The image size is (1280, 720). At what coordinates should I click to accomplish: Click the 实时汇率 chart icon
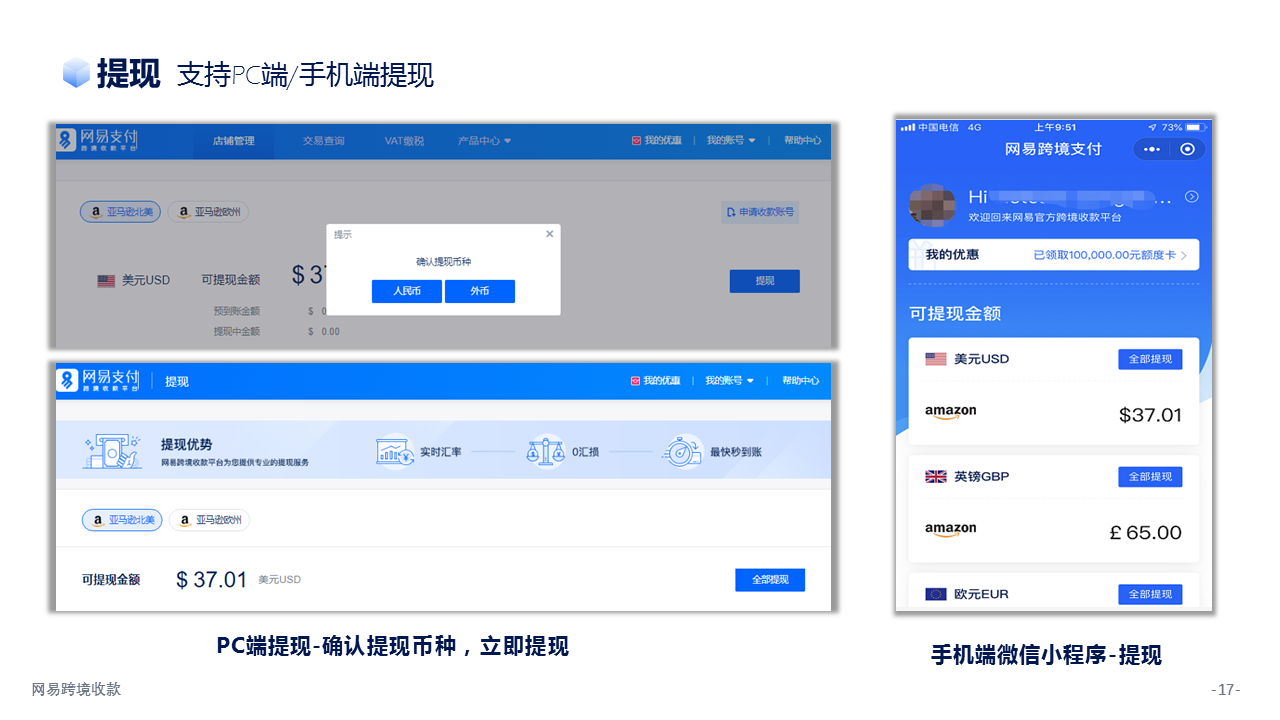tap(394, 451)
